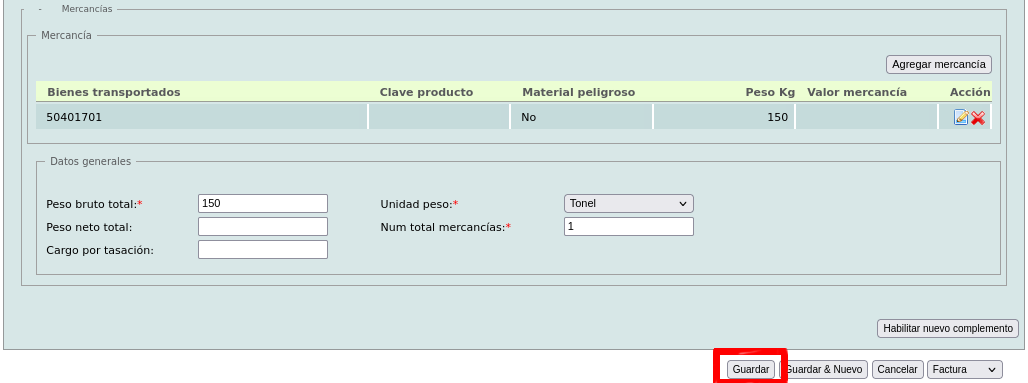
Task: Collapse the Mercancías section with minus sign
Action: (41, 9)
